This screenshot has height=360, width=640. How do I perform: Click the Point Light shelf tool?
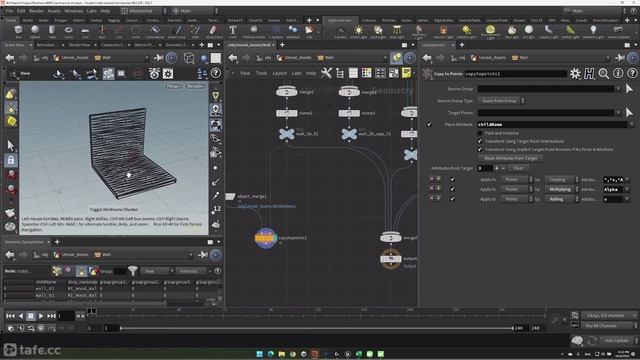click(x=358, y=31)
